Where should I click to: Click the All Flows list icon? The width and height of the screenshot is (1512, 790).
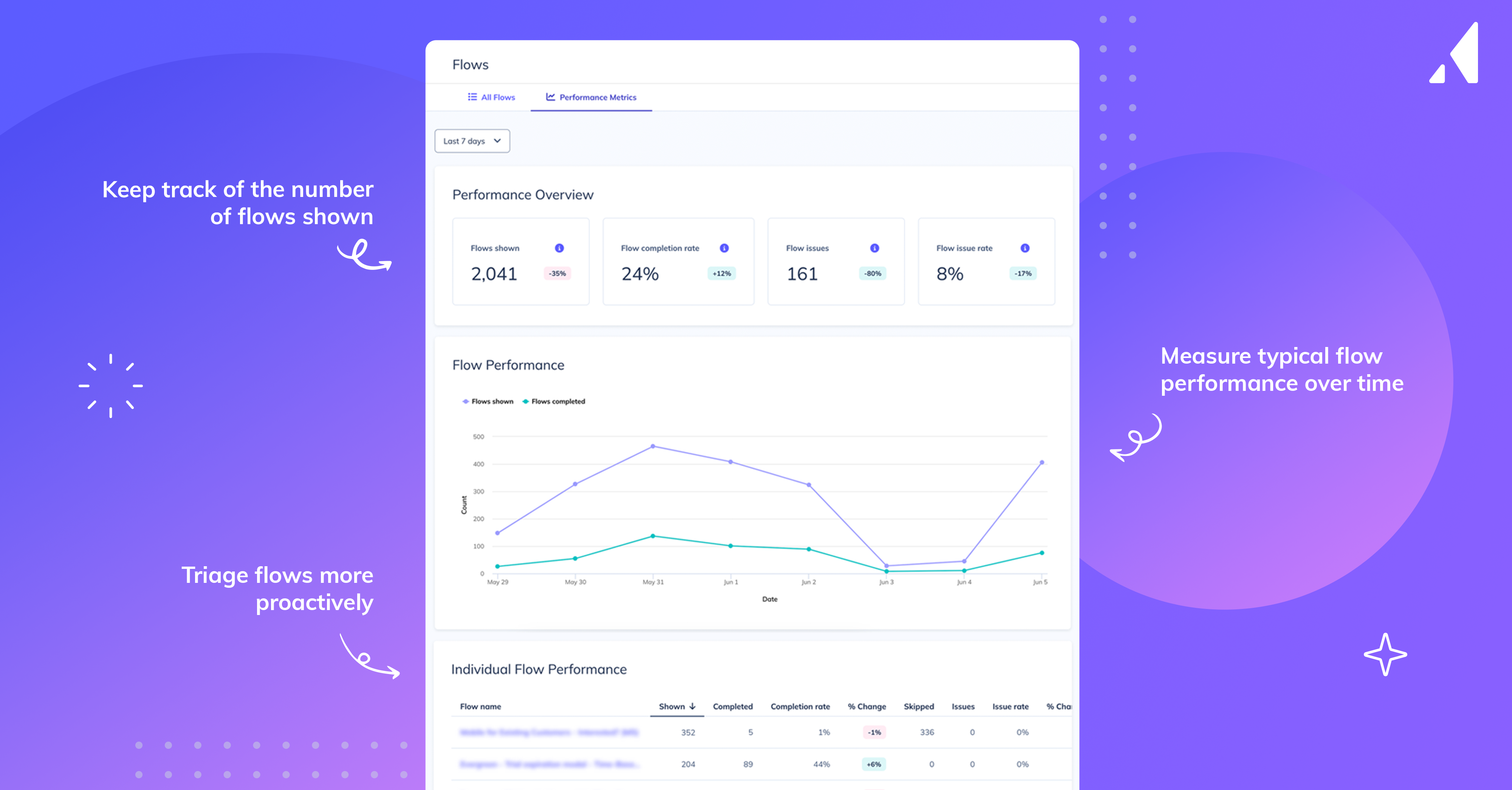(x=472, y=97)
